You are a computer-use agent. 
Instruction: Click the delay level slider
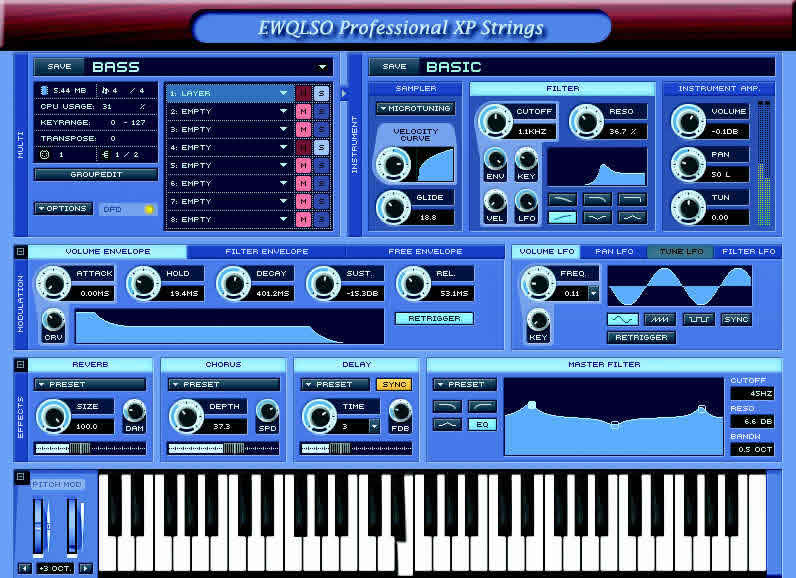click(356, 448)
